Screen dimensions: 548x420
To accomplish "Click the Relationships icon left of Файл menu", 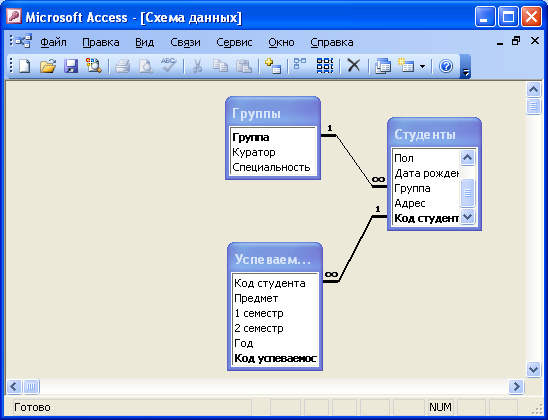I will (x=23, y=41).
